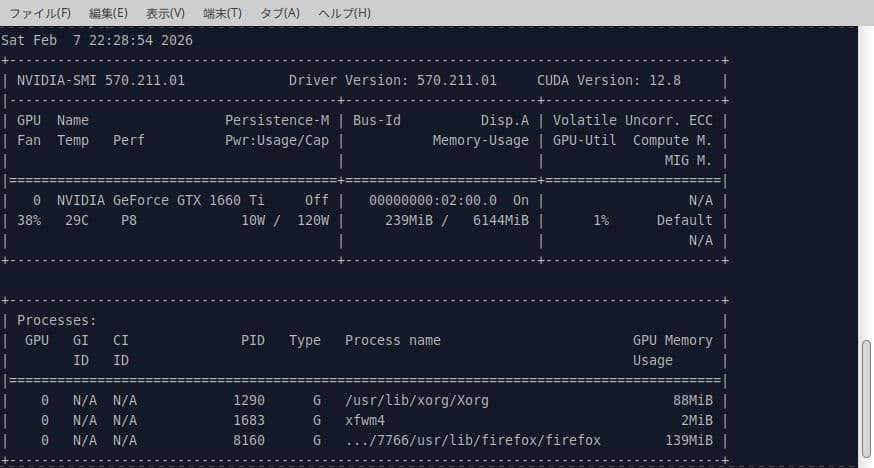
Task: Click the xfwm4 memory usage '2MiB'
Action: [x=697, y=421]
